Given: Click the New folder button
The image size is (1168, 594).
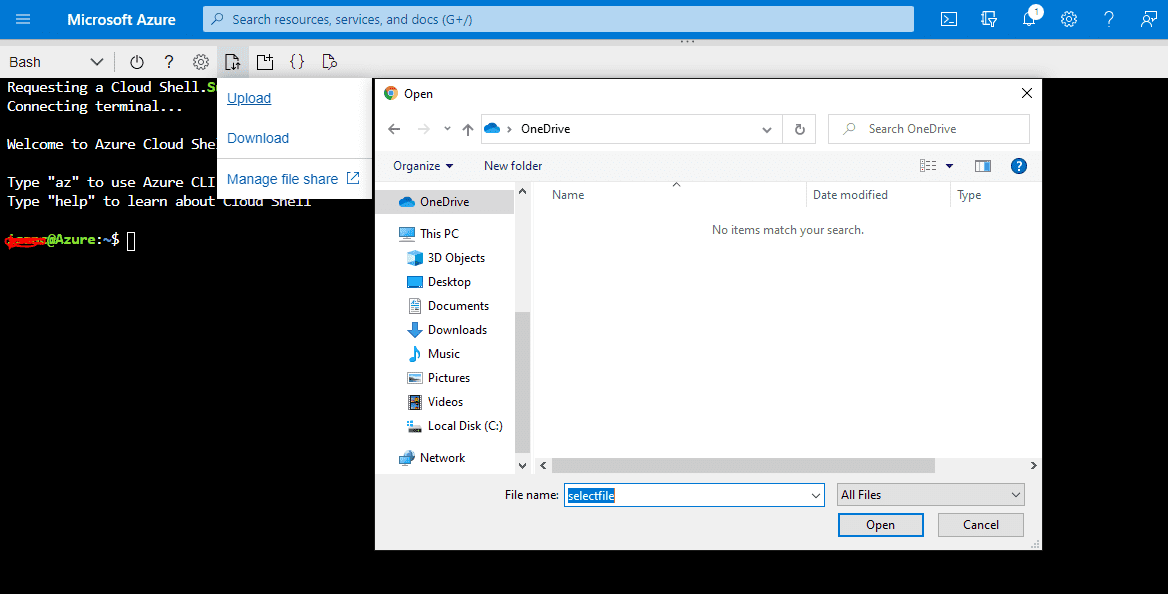Looking at the screenshot, I should point(513,165).
